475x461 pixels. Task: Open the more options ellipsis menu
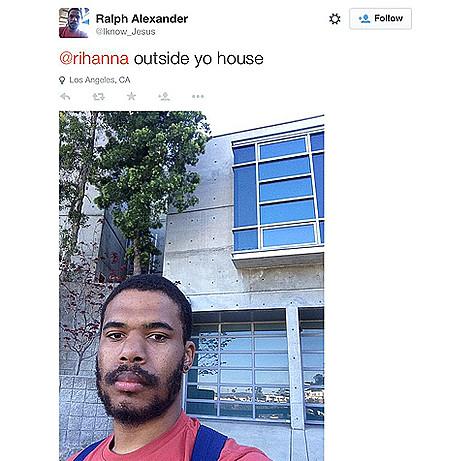click(x=198, y=97)
